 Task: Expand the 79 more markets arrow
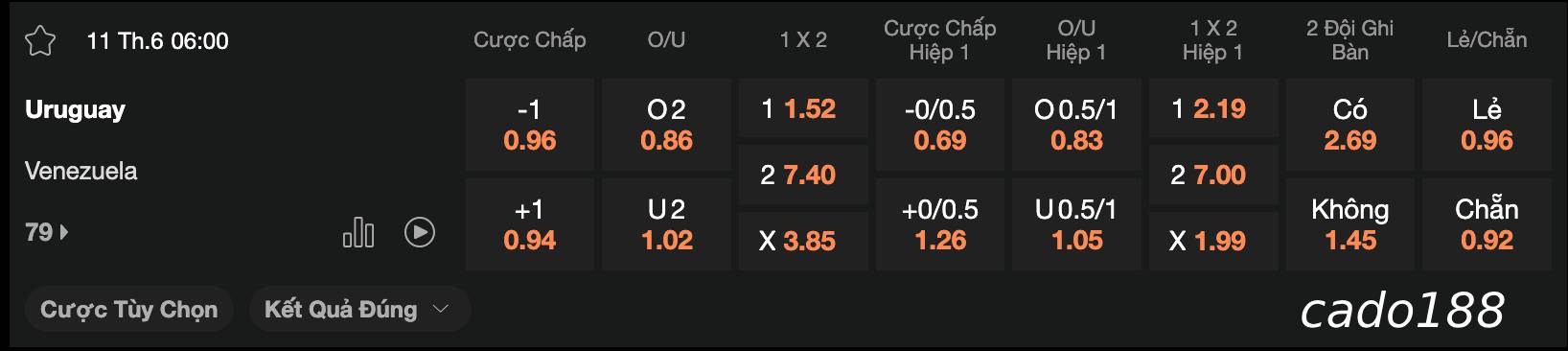point(47,232)
